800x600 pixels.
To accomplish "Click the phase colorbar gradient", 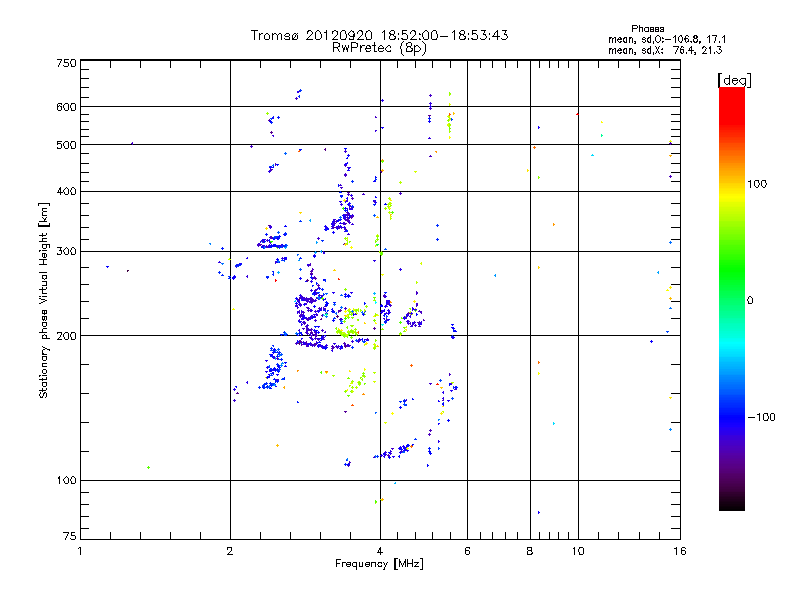I will click(x=732, y=298).
